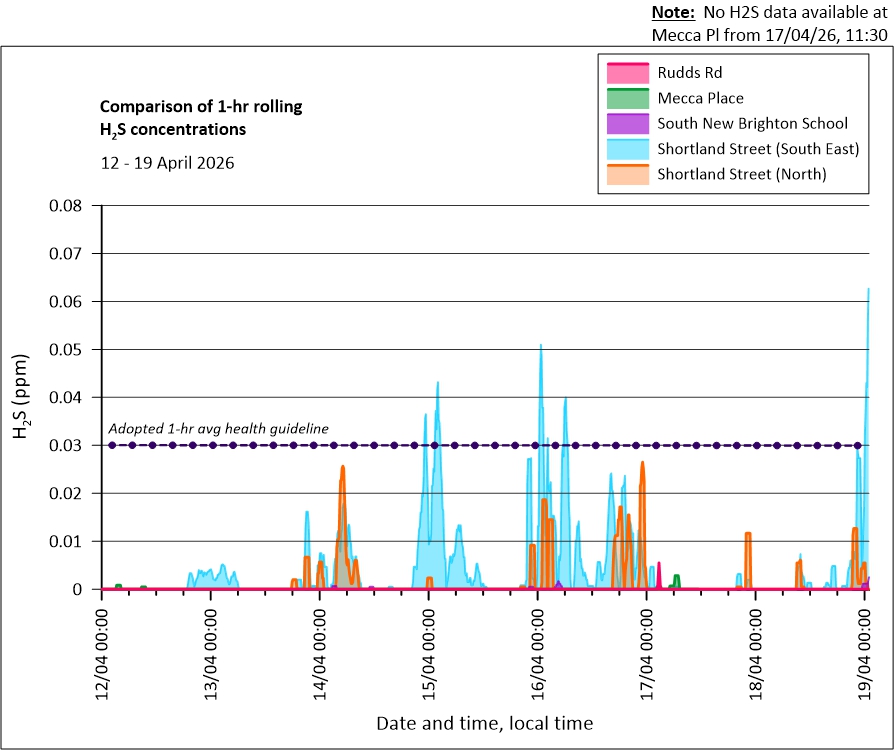The image size is (894, 750).
Task: Click the '12 - 19 April 2026' date subtitle
Action: click(167, 163)
